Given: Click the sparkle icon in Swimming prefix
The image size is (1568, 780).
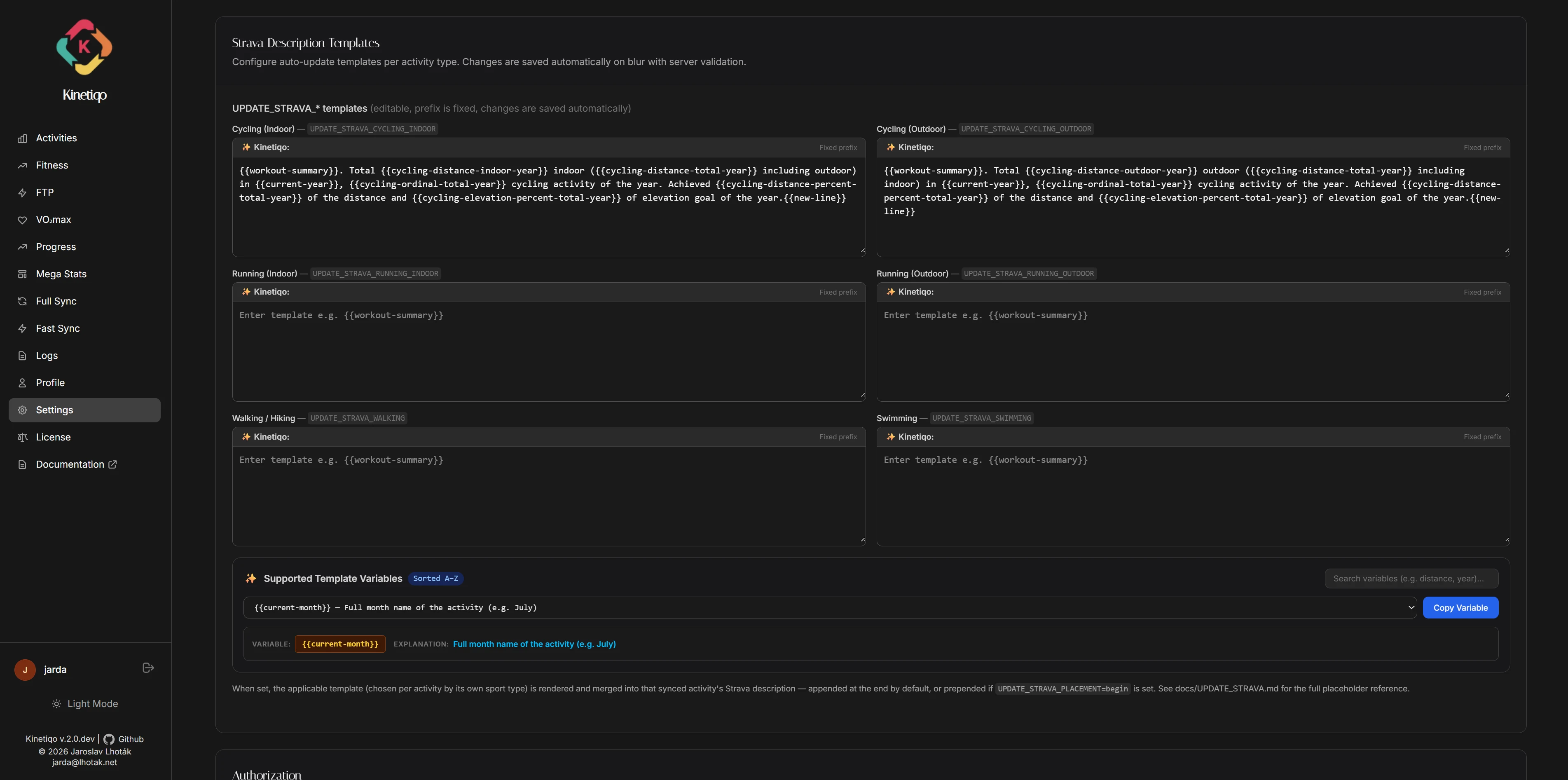Looking at the screenshot, I should click(891, 437).
